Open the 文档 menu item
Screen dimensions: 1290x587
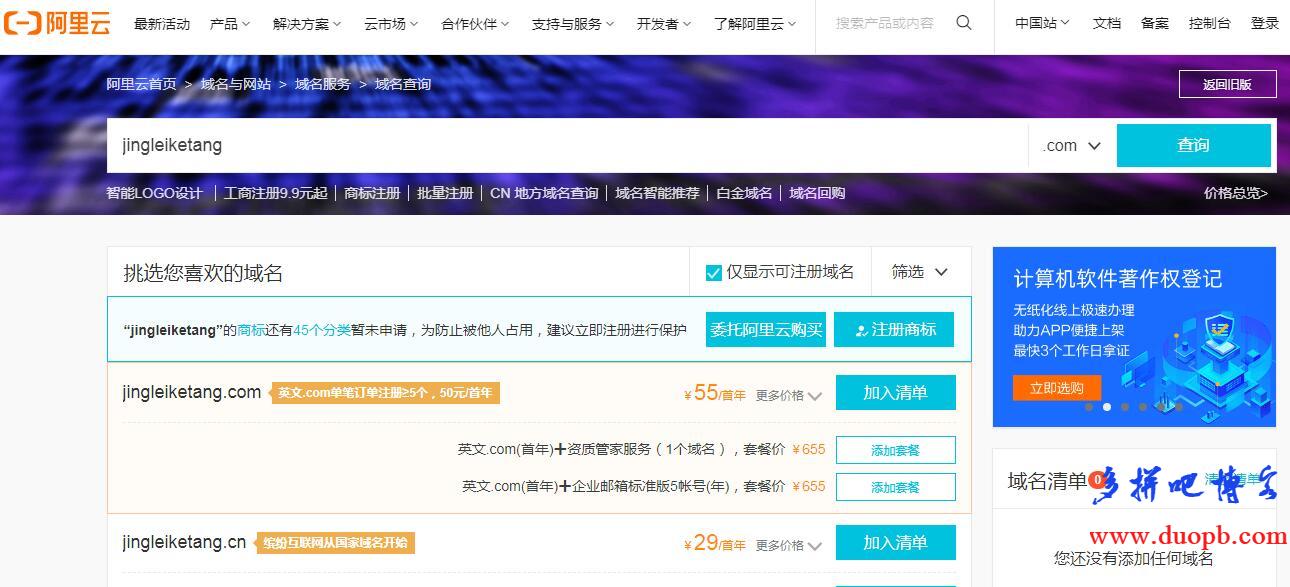1107,23
